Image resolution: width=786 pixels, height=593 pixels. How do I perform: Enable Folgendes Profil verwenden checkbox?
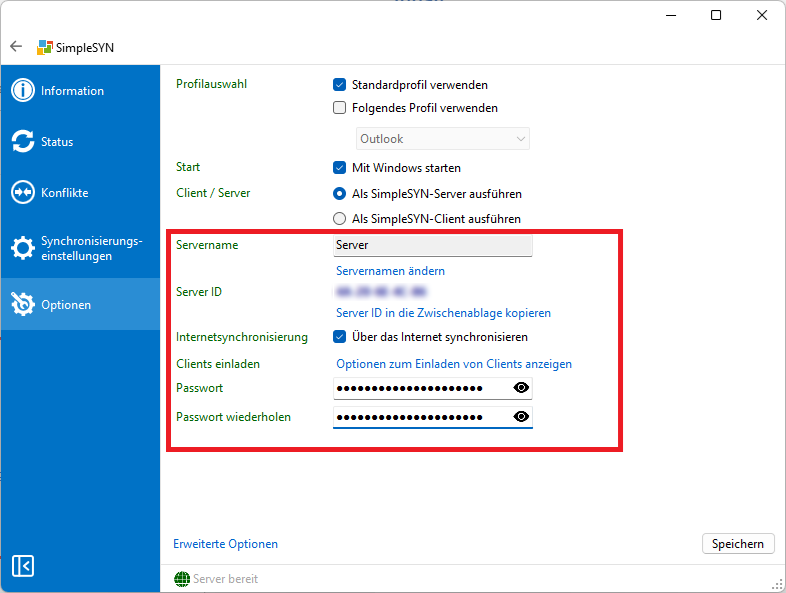click(340, 108)
